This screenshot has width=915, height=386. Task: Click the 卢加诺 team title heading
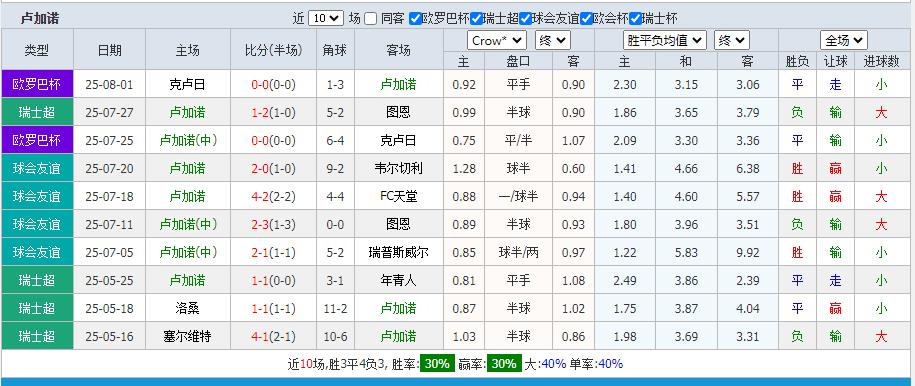[40, 19]
